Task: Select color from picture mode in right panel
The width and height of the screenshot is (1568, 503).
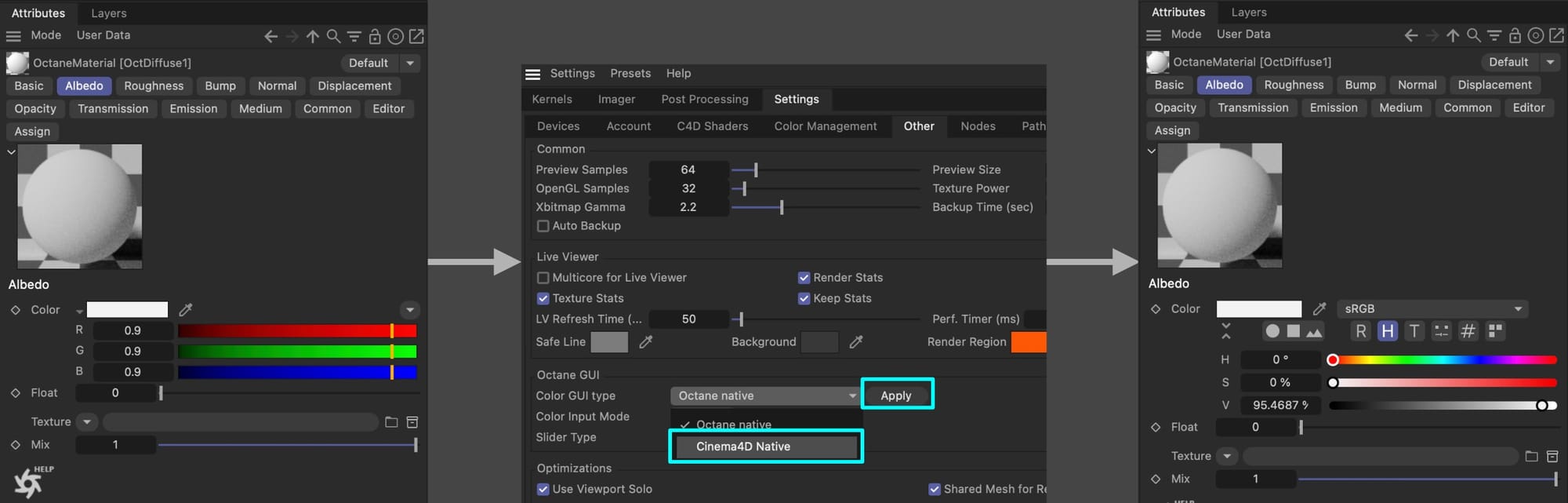Action: 1315,332
